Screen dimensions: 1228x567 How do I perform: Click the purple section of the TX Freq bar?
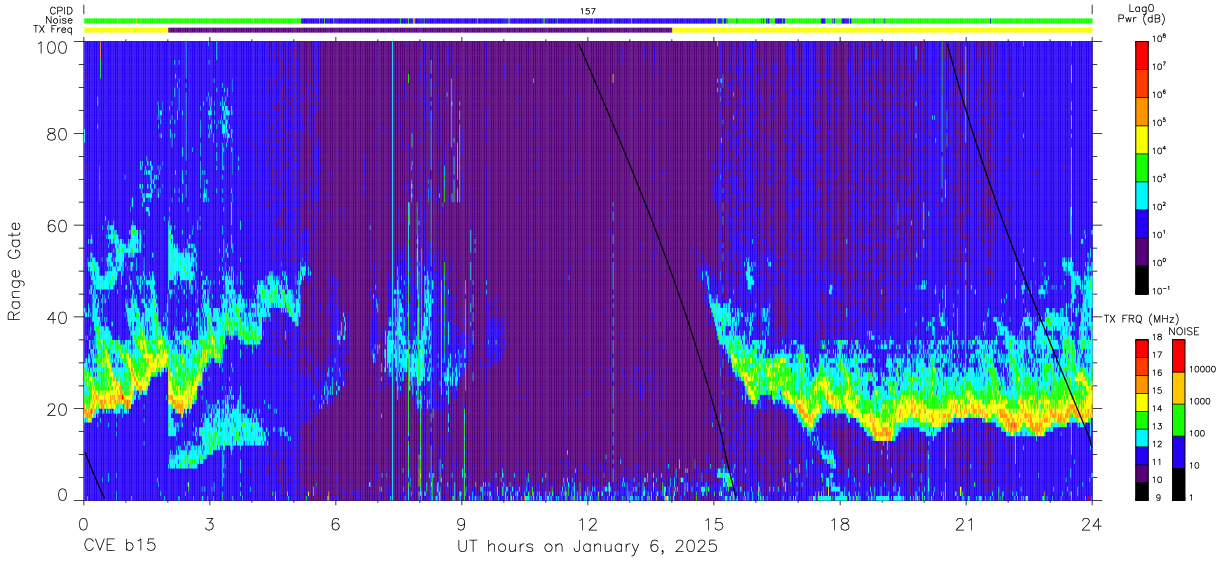point(420,30)
